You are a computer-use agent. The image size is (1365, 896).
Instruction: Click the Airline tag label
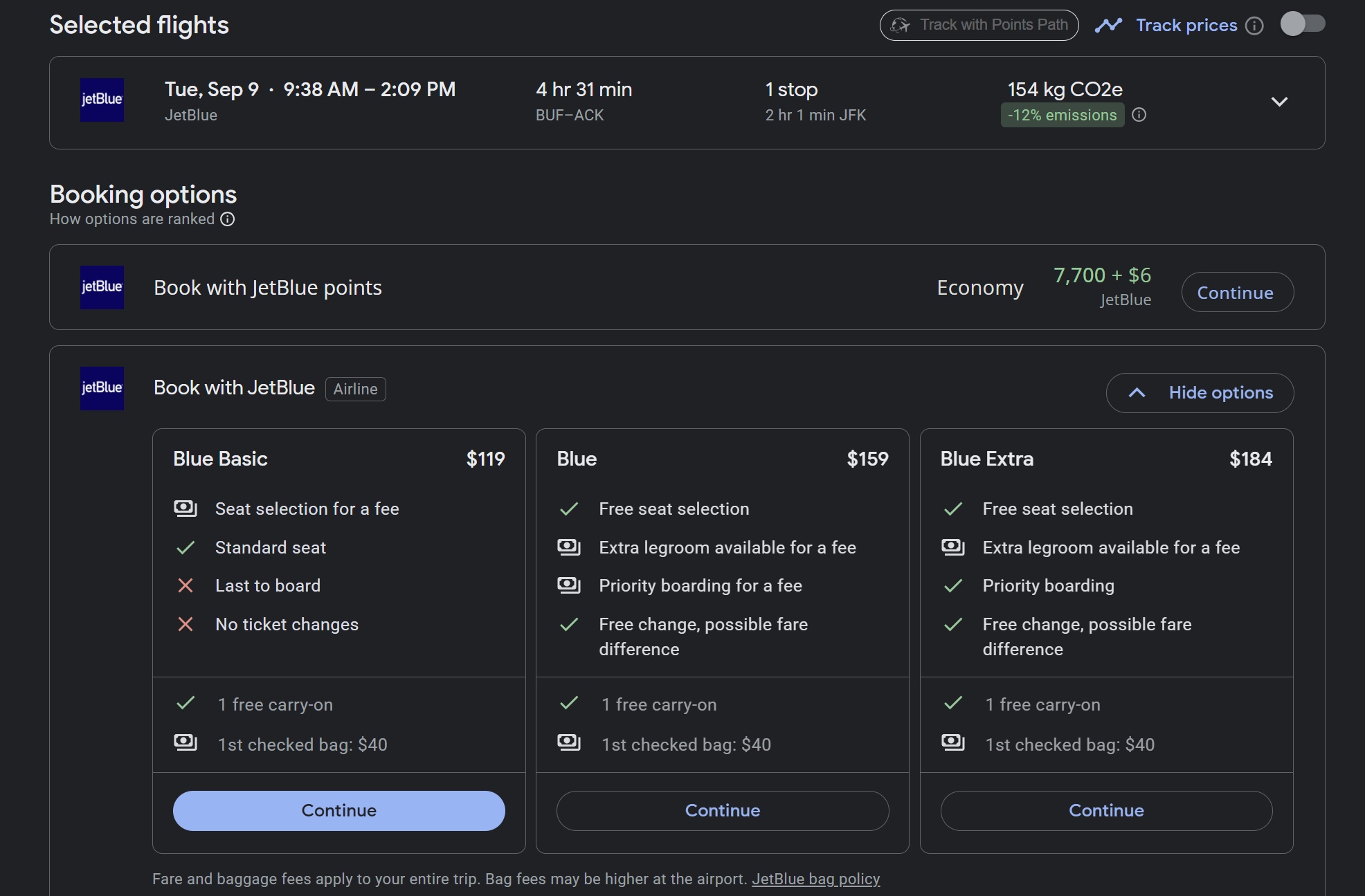click(x=355, y=389)
